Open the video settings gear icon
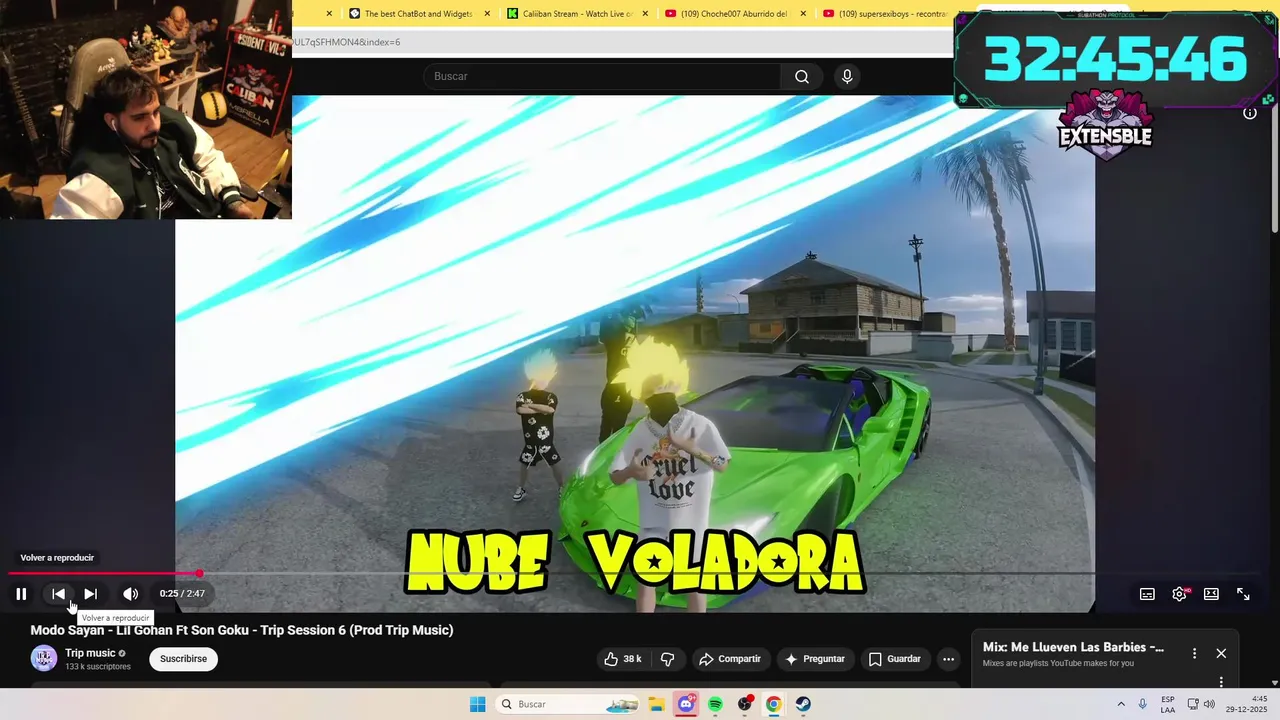The width and height of the screenshot is (1280, 720). coord(1180,594)
